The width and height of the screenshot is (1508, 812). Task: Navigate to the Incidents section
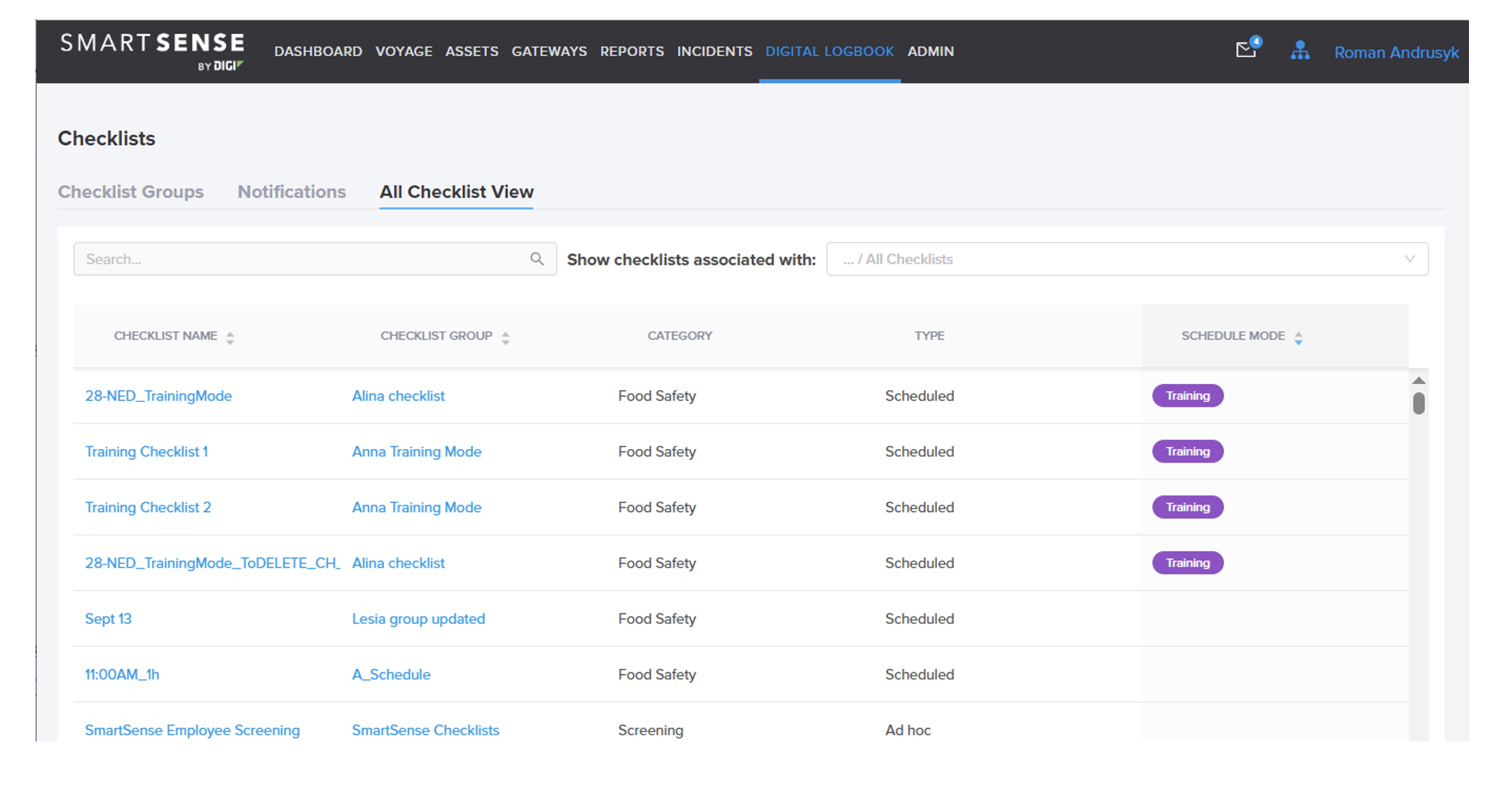point(714,51)
